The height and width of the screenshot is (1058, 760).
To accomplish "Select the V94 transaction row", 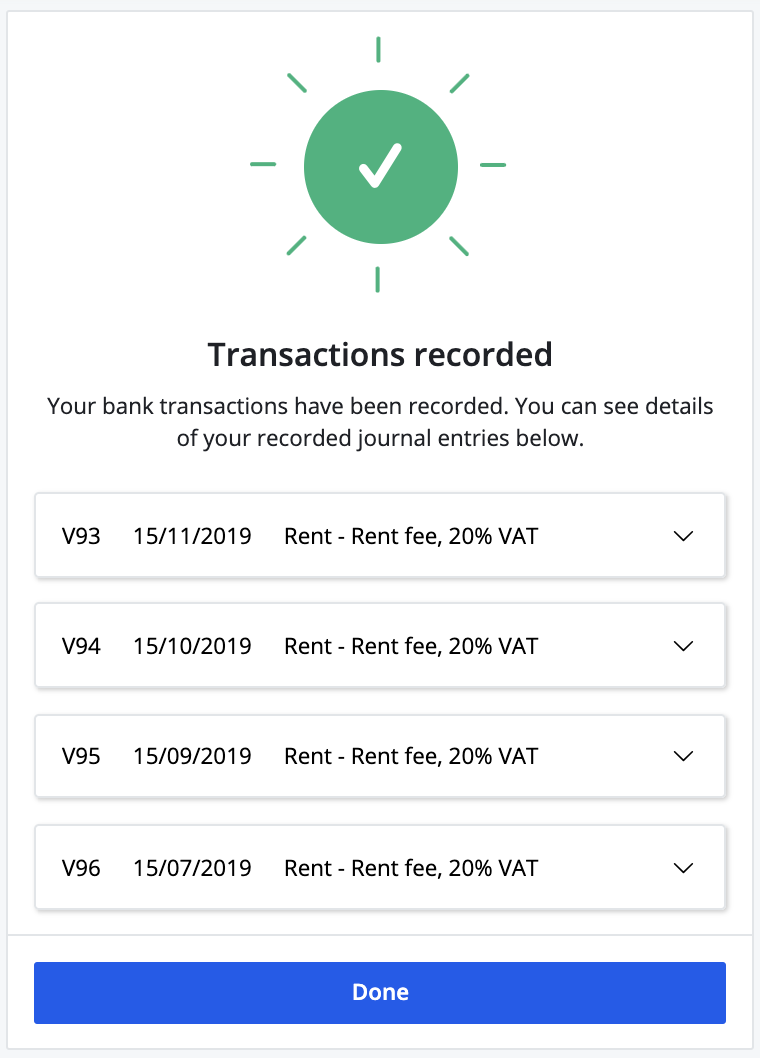I will click(x=380, y=646).
